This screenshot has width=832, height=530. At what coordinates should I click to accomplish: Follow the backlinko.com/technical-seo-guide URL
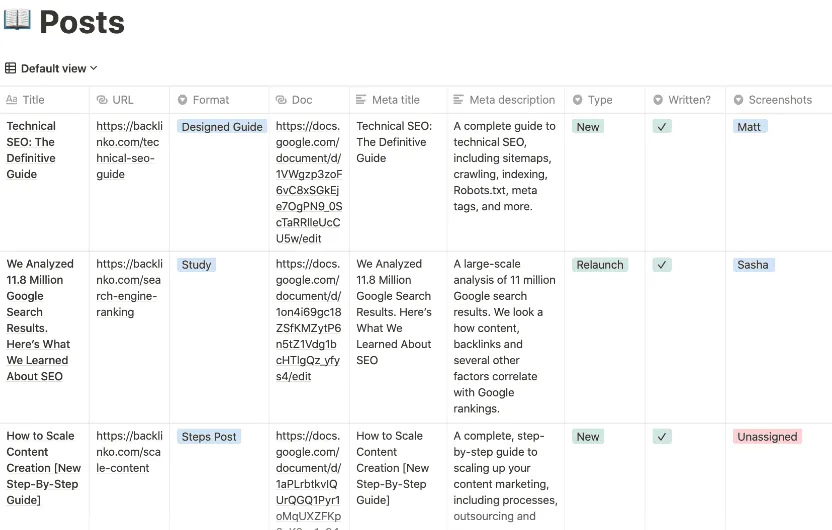tap(129, 150)
